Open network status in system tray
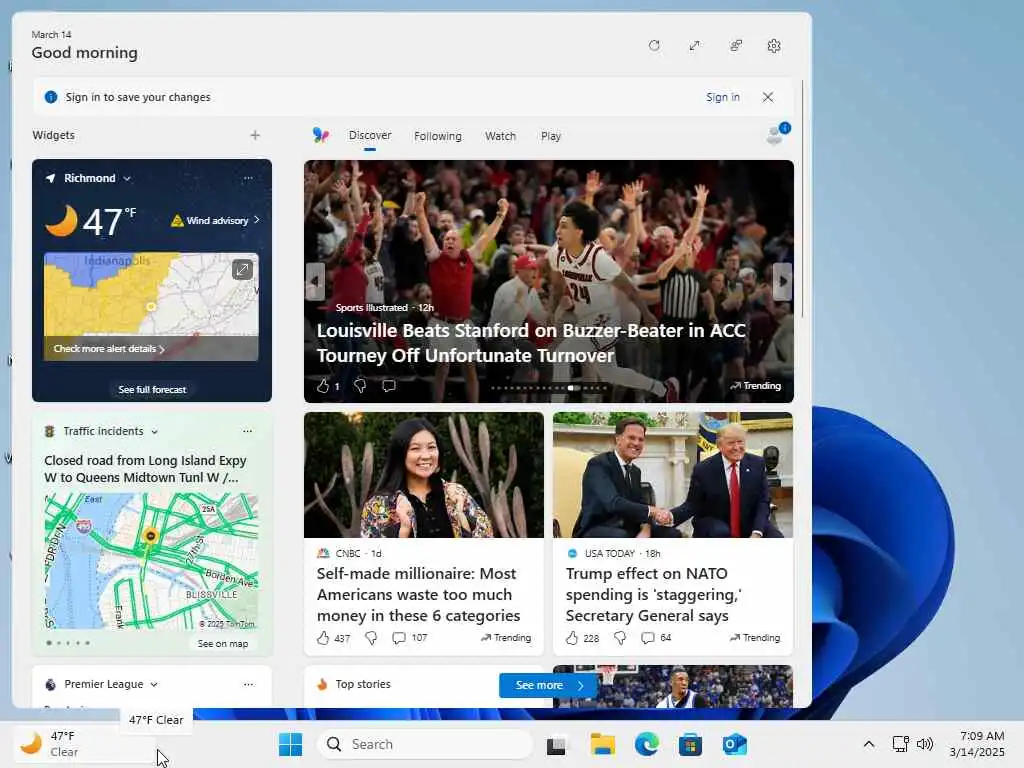The width and height of the screenshot is (1024, 768). [x=901, y=744]
